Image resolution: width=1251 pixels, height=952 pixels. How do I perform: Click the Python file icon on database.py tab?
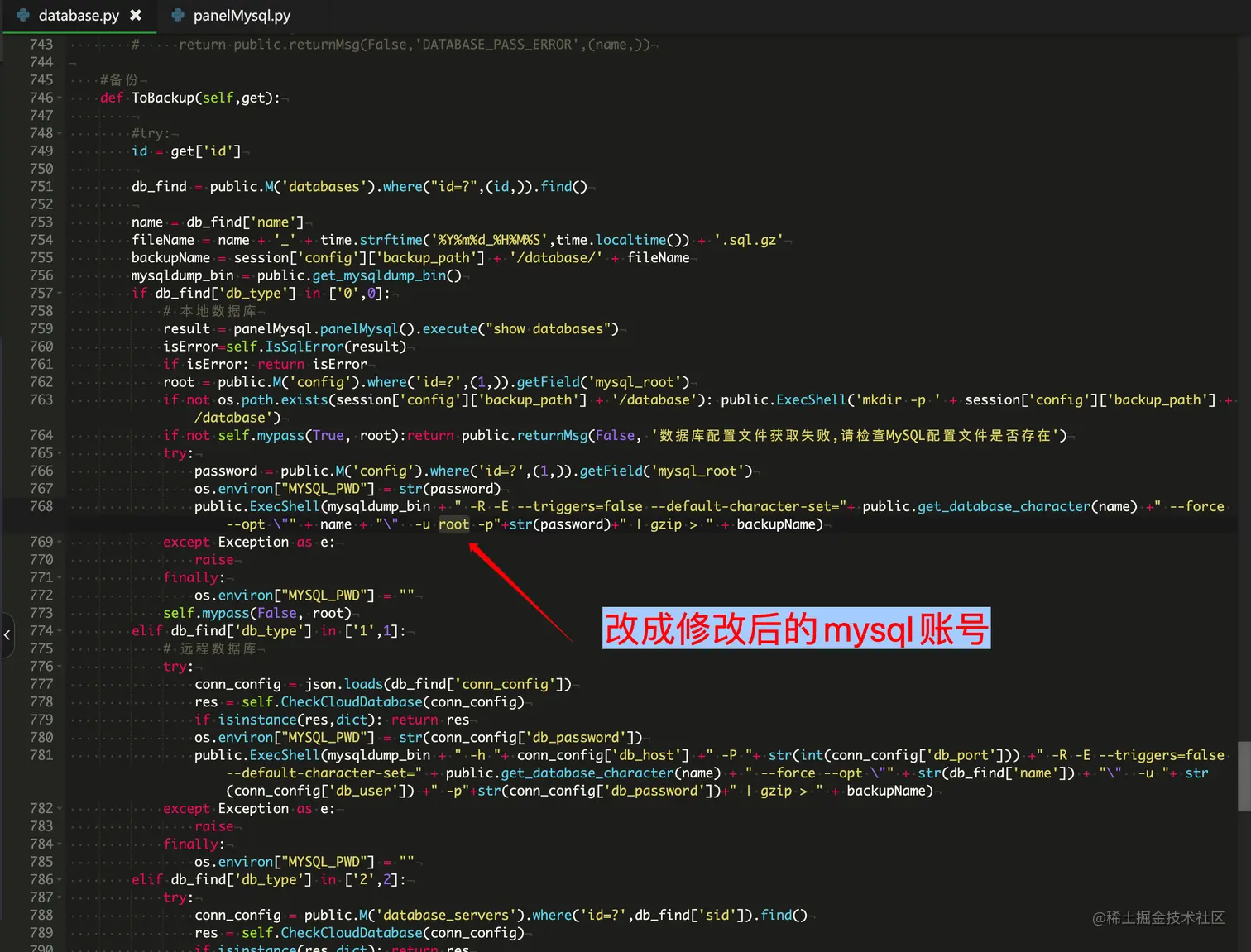pyautogui.click(x=22, y=15)
